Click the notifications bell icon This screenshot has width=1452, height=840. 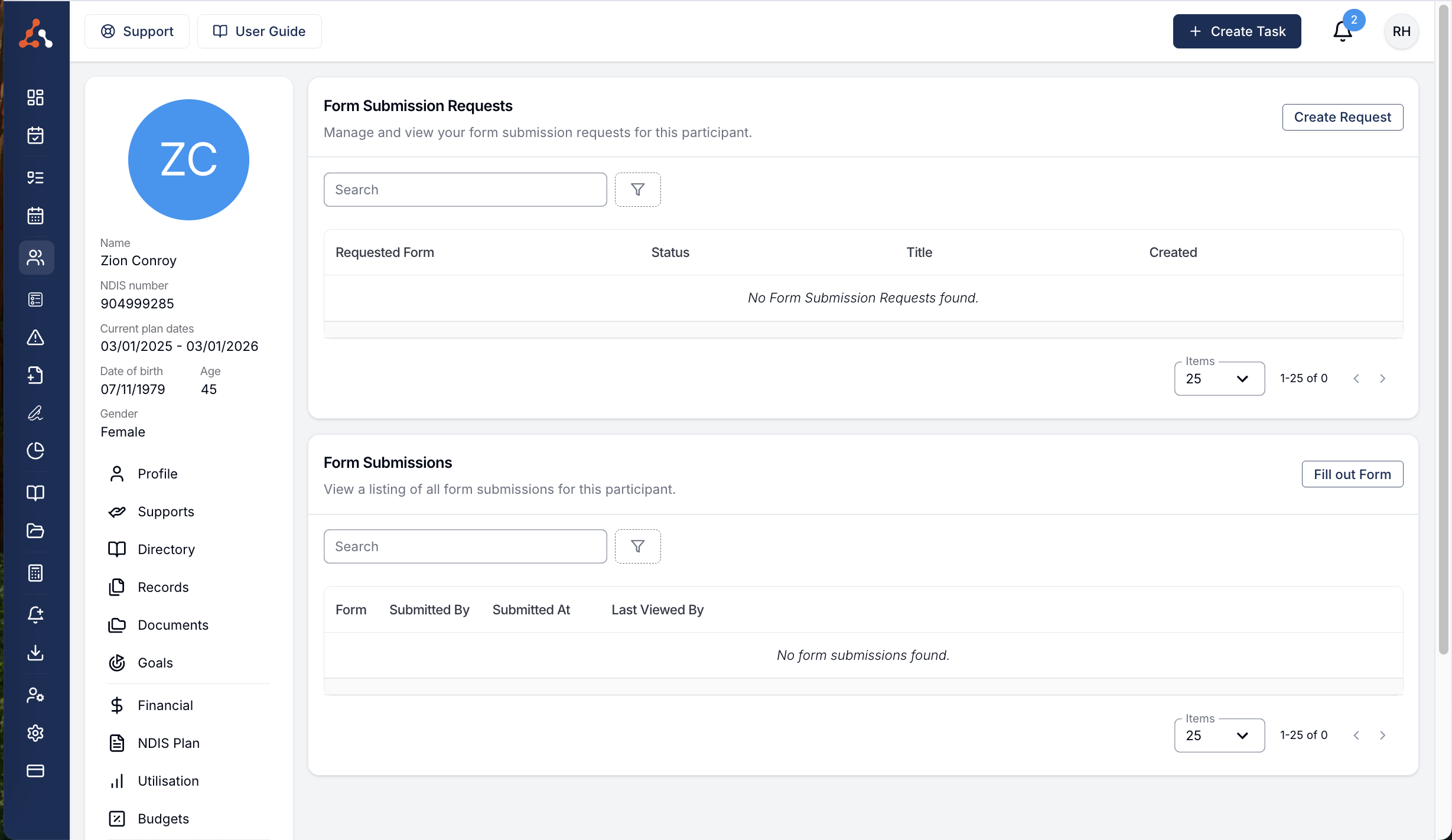click(x=1342, y=31)
